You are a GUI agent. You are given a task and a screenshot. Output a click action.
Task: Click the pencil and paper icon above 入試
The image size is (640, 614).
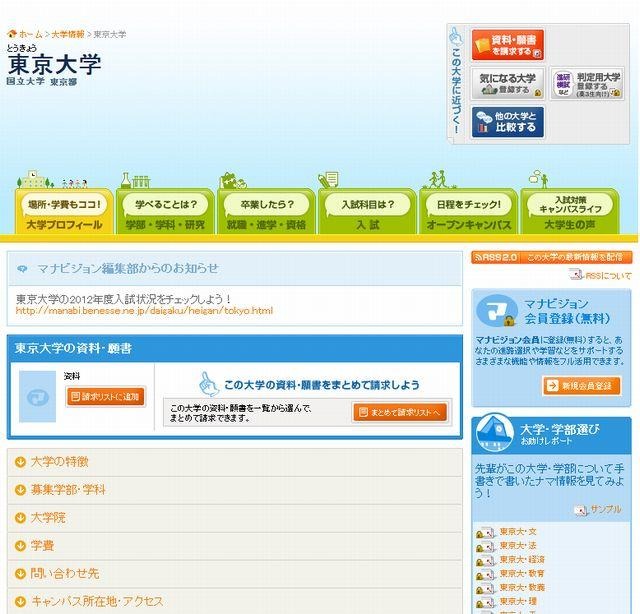[329, 180]
